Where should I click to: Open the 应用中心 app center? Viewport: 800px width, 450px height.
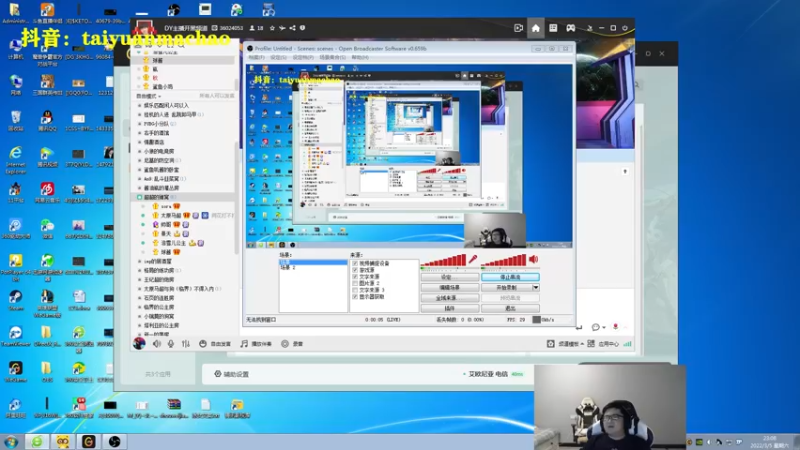[x=603, y=344]
